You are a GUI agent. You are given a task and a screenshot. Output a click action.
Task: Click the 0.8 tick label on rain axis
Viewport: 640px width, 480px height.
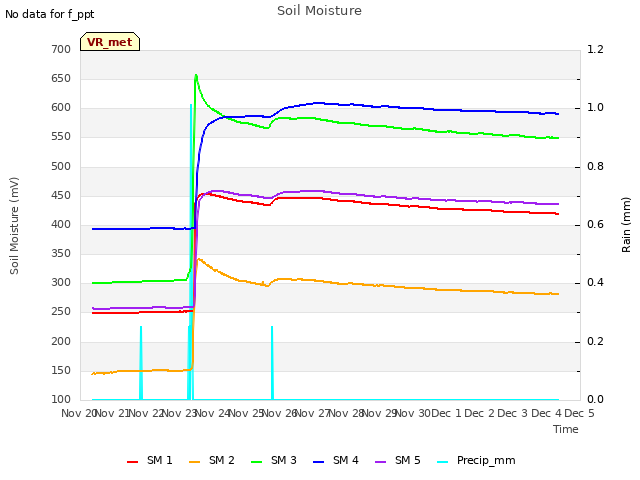[x=595, y=167]
